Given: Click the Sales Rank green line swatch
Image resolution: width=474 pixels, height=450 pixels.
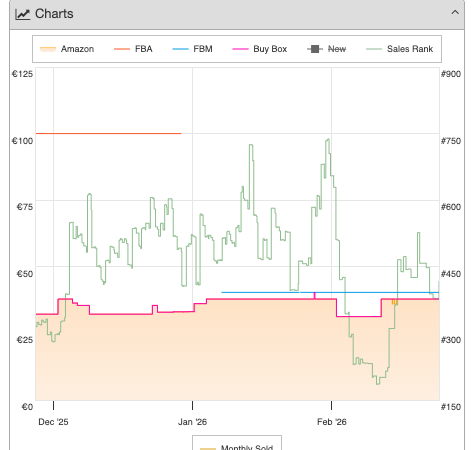Looking at the screenshot, I should click(x=374, y=49).
